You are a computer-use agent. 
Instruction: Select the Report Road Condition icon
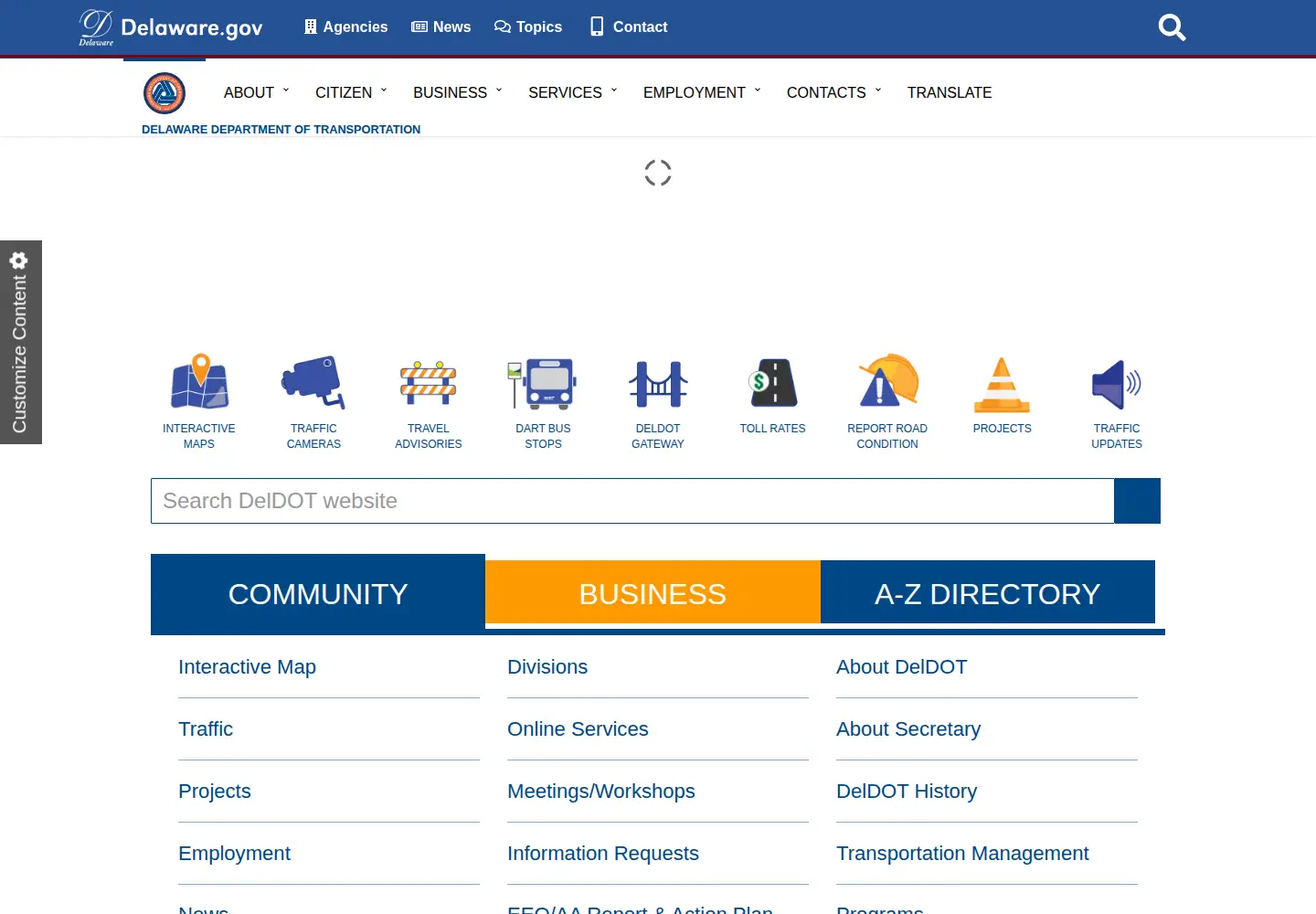pyautogui.click(x=887, y=380)
